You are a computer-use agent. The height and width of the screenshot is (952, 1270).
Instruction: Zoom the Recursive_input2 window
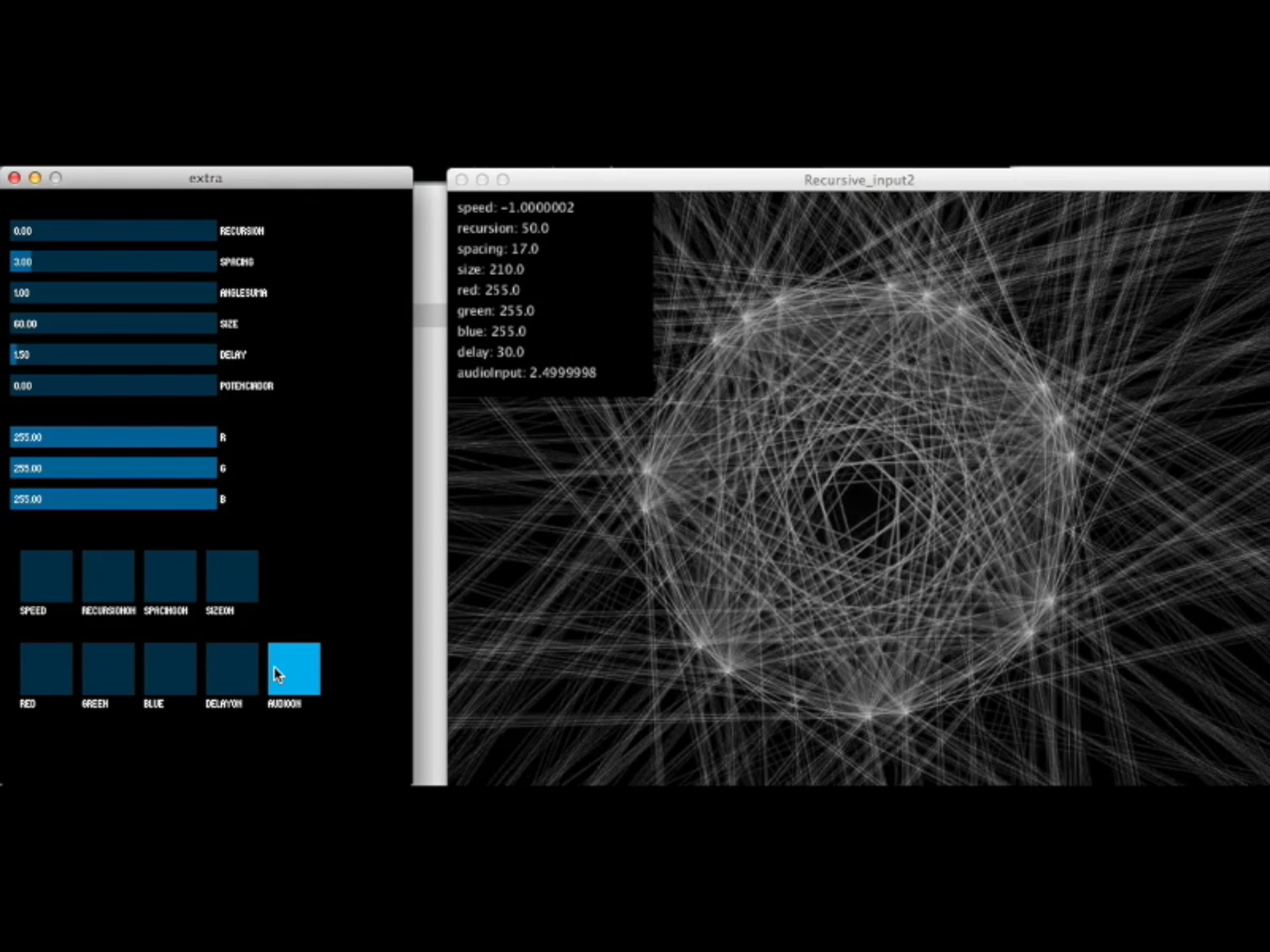(503, 180)
